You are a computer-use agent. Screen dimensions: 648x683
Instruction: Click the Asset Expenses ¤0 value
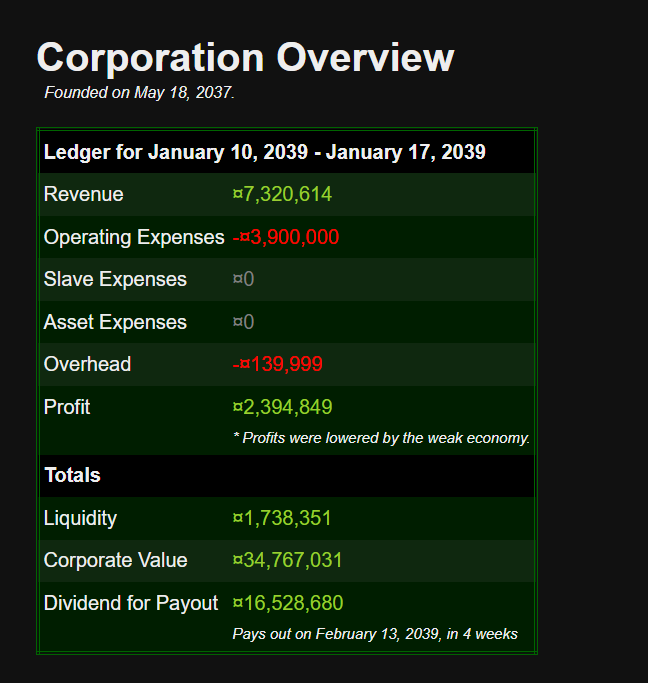243,322
